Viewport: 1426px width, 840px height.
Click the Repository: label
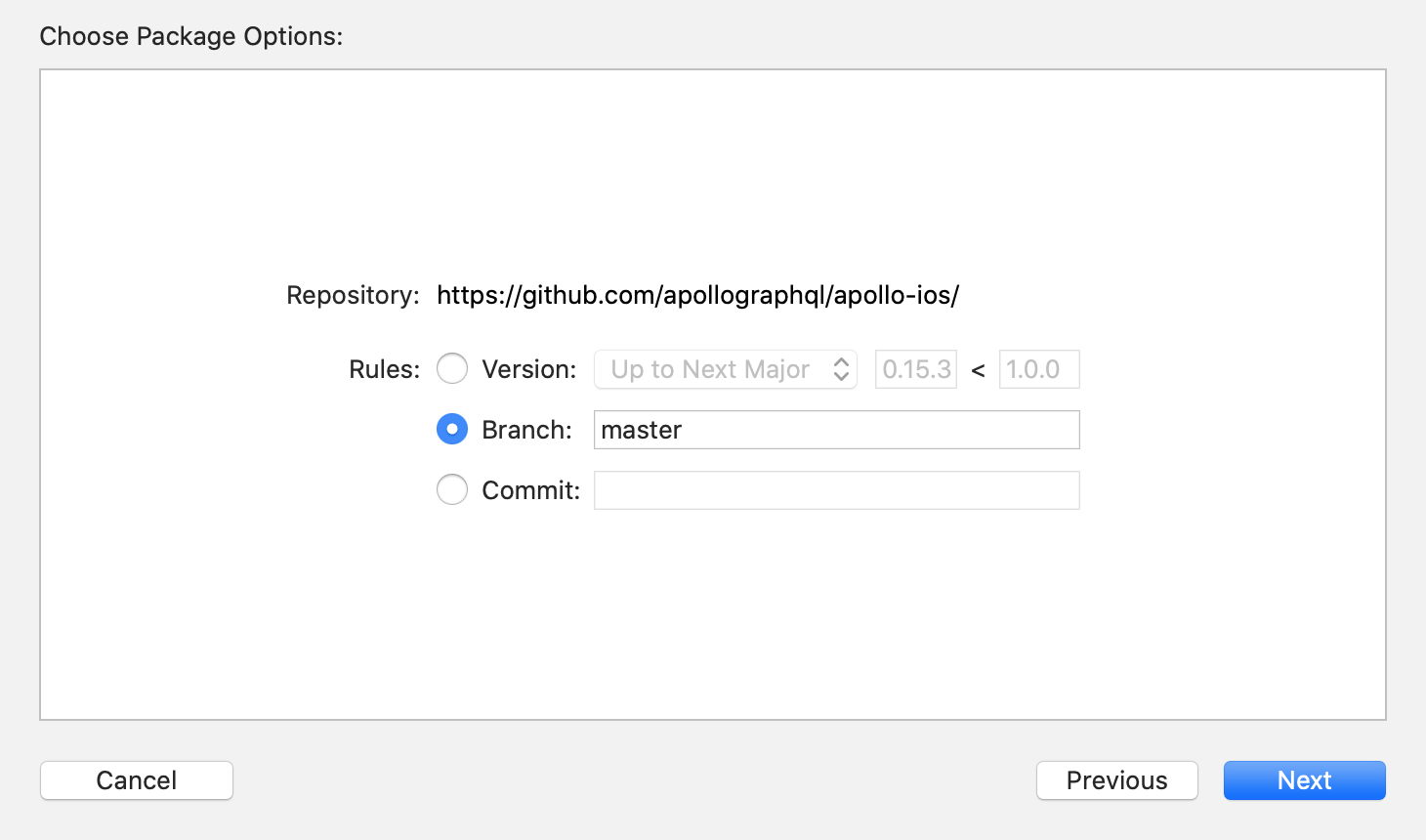click(353, 295)
